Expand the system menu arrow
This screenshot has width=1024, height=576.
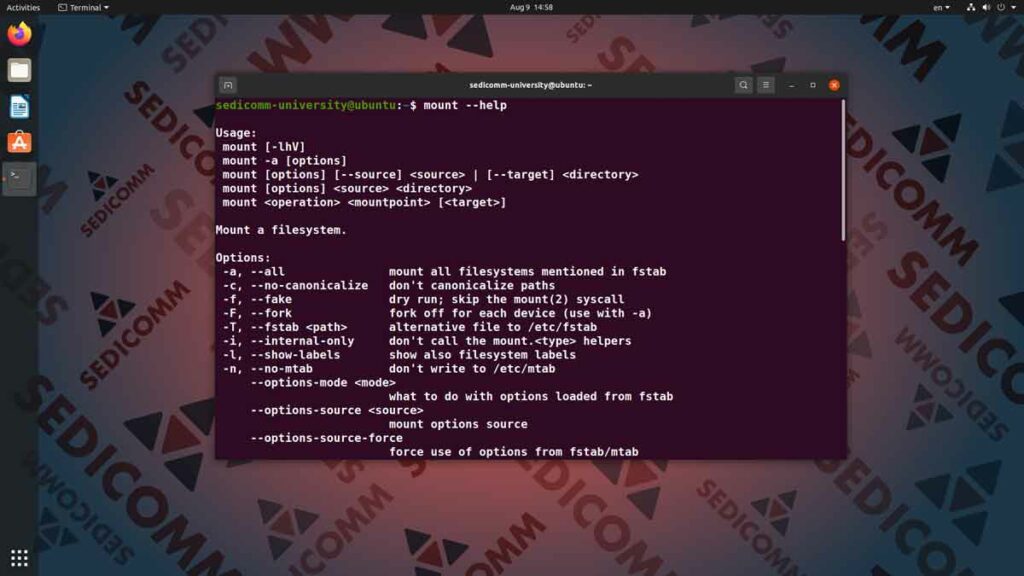[1014, 7]
